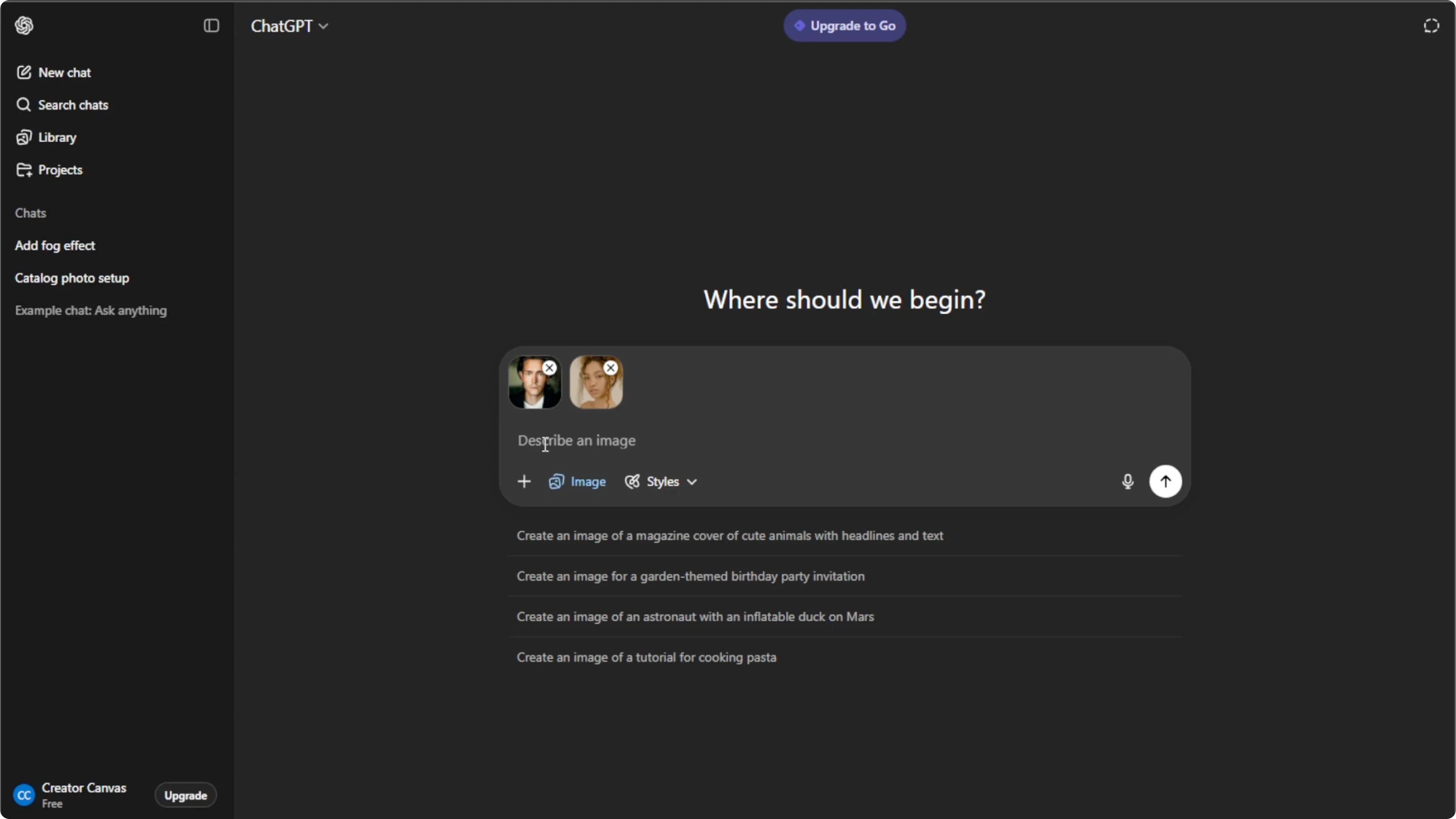The width and height of the screenshot is (1456, 819).
Task: Choose the garden-themed birthday party invitation suggestion
Action: click(x=844, y=576)
